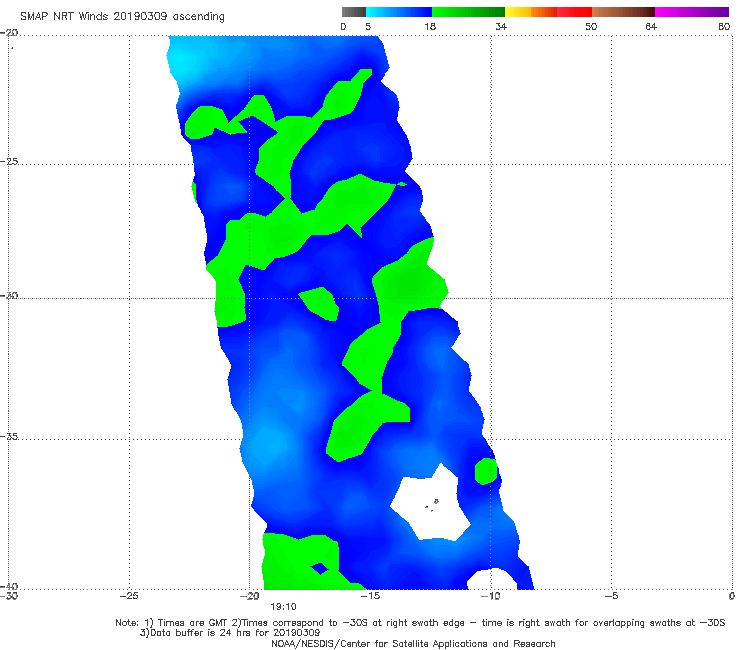Image resolution: width=740 pixels, height=650 pixels.
Task: Click the title 'SMAP NRT Winds 20190309 ascending'
Action: point(122,17)
